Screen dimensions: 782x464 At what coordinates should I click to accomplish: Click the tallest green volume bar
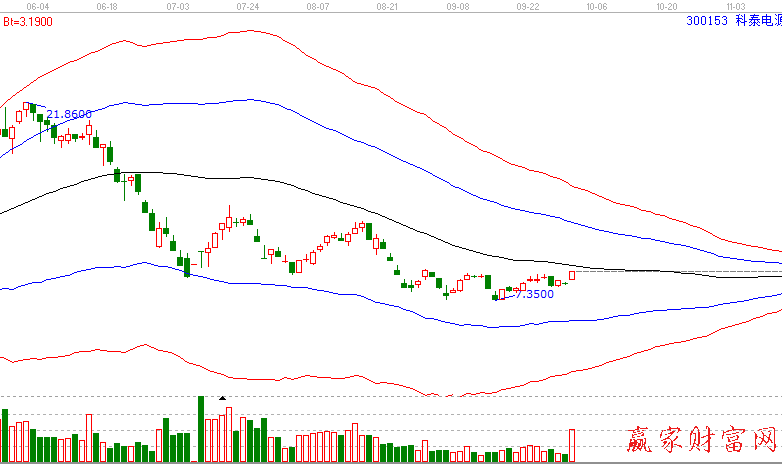(x=201, y=429)
